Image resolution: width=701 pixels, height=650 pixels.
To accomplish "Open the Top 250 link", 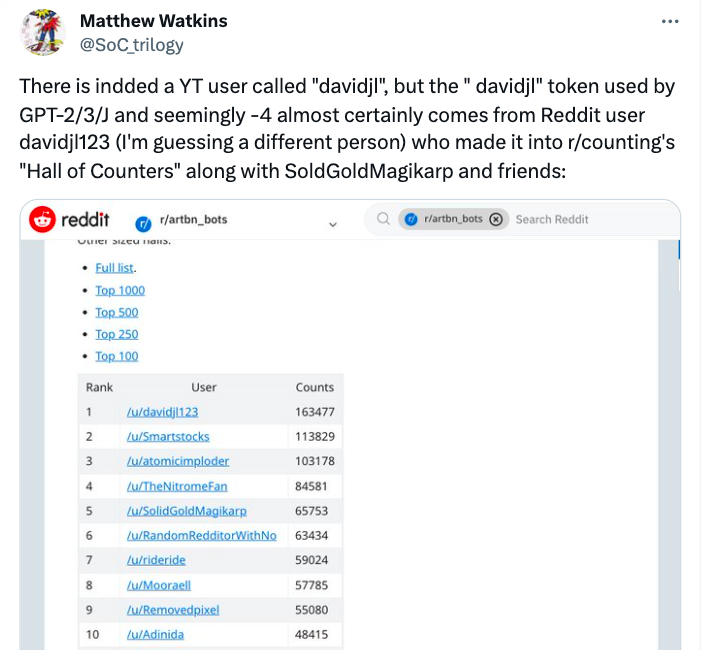I will pos(117,334).
